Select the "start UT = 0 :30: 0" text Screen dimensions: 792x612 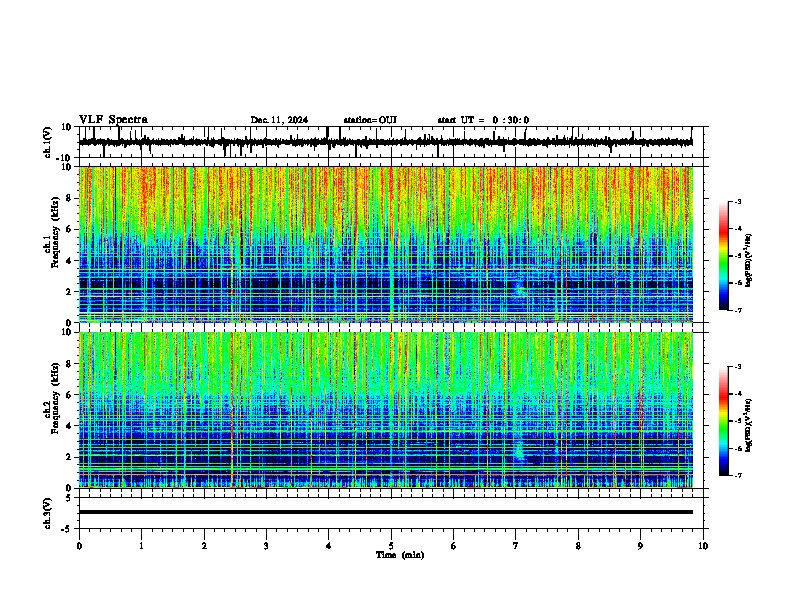(483, 120)
